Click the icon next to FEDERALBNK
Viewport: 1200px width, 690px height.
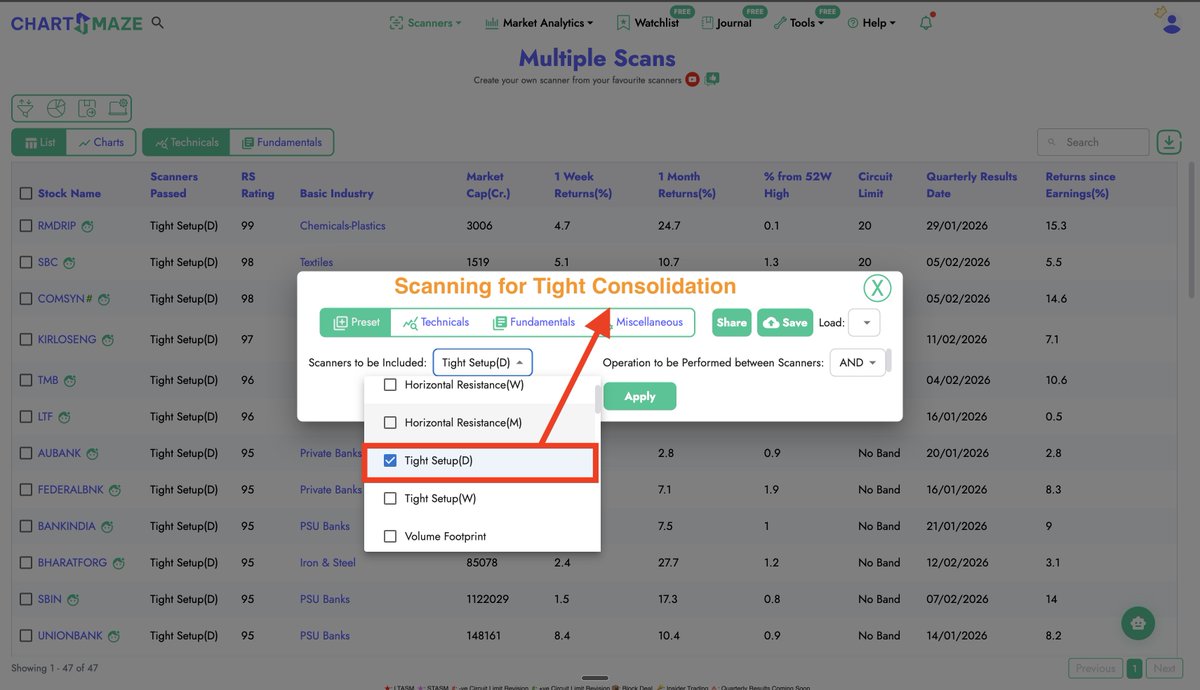[x=114, y=490]
